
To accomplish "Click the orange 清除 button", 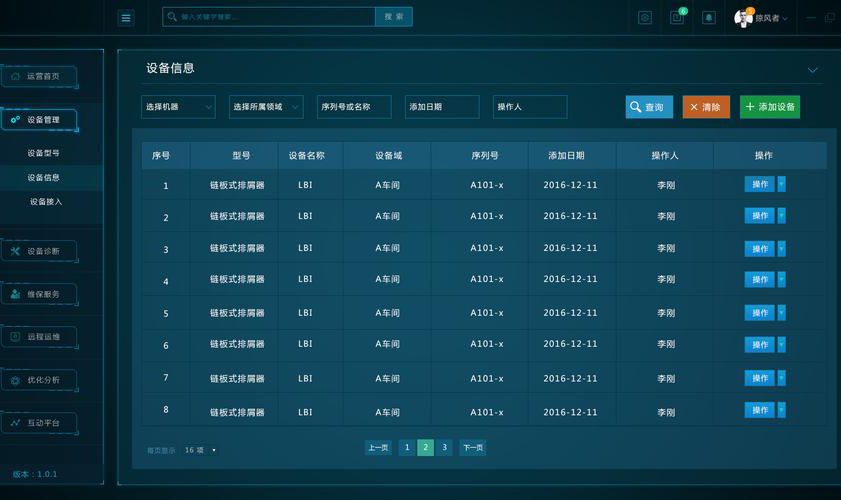I will point(706,107).
